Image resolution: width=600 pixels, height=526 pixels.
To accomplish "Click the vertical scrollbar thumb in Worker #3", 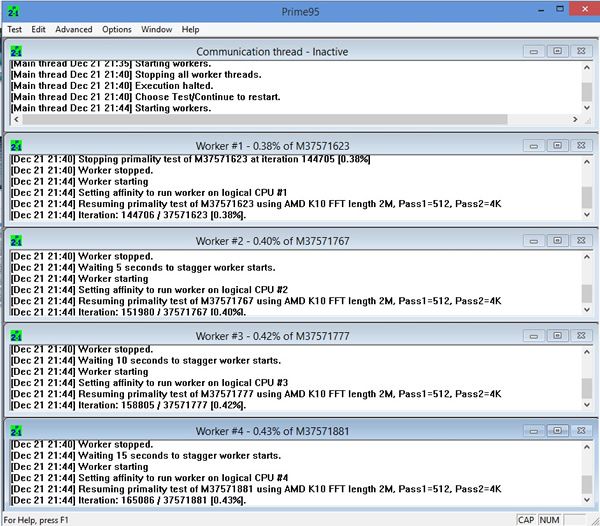I will pyautogui.click(x=587, y=388).
